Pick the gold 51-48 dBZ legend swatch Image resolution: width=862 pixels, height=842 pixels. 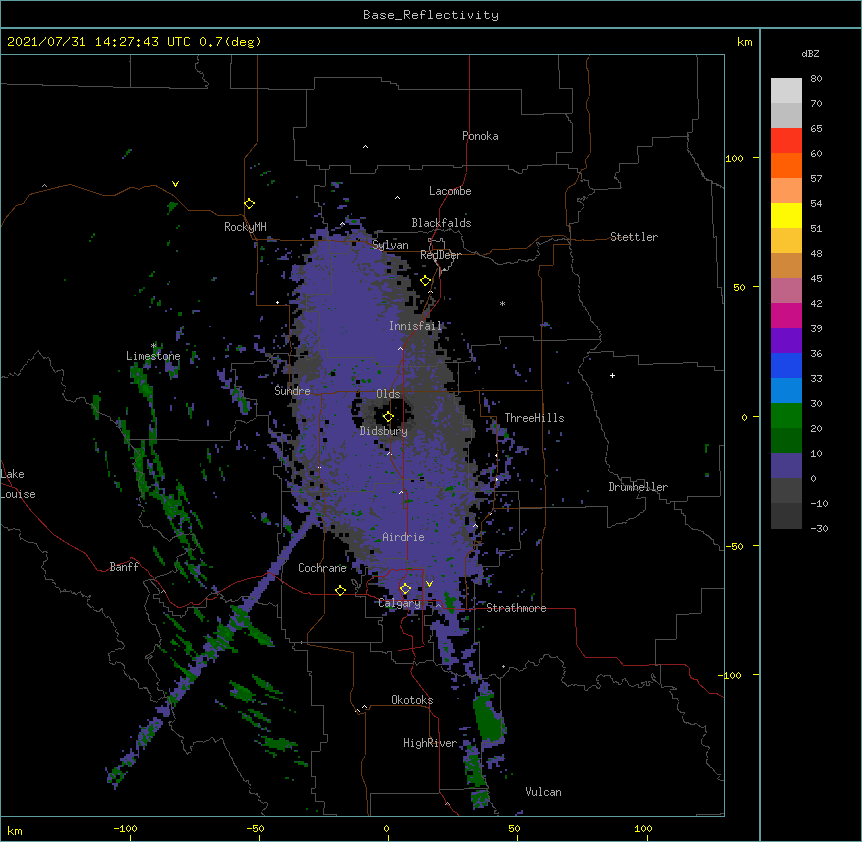(786, 241)
